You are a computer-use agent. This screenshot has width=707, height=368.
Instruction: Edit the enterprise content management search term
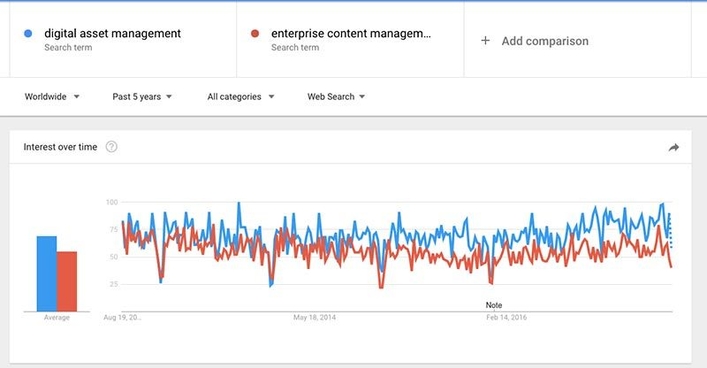[x=351, y=33]
